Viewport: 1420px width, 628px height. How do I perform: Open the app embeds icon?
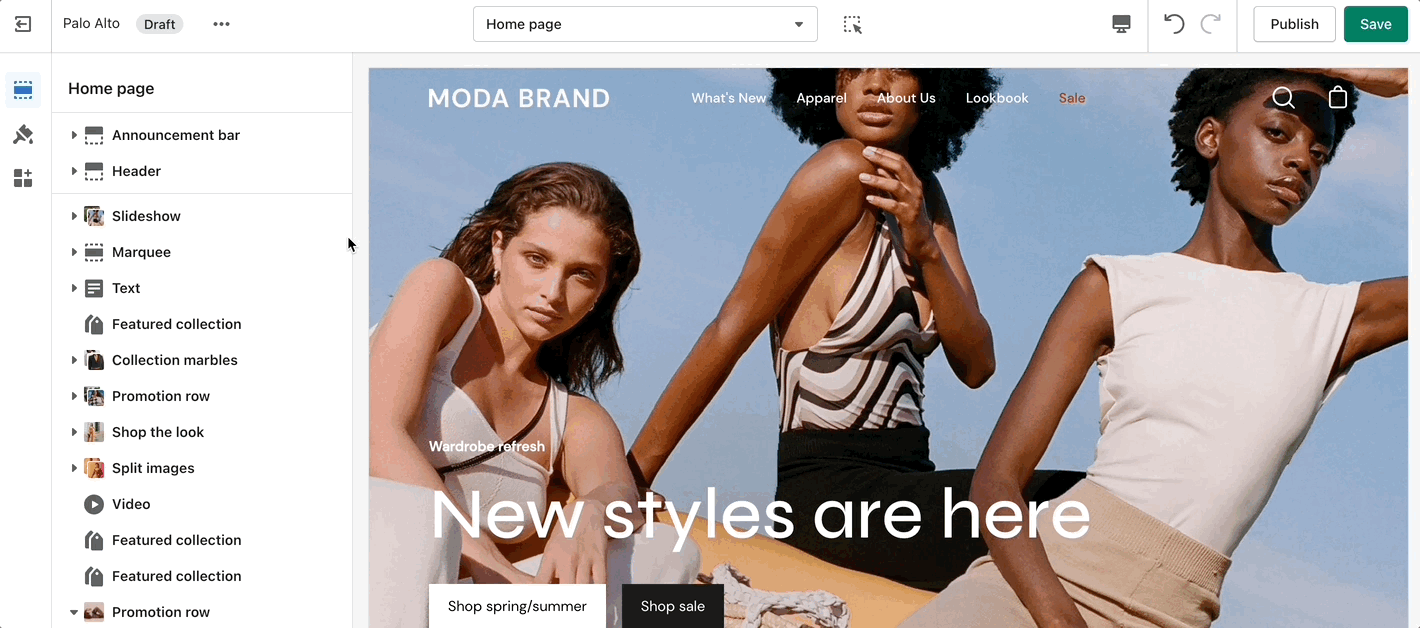pos(23,179)
